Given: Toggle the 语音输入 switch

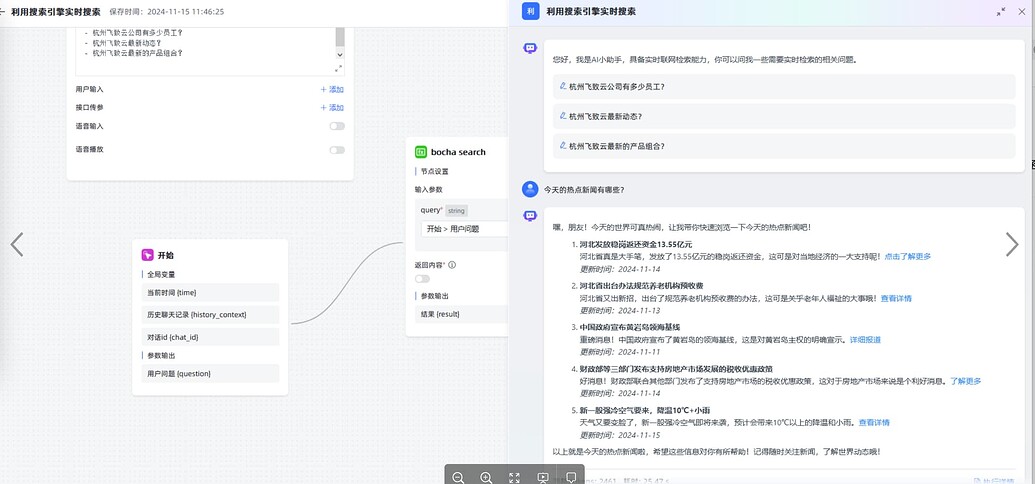Looking at the screenshot, I should pyautogui.click(x=337, y=126).
